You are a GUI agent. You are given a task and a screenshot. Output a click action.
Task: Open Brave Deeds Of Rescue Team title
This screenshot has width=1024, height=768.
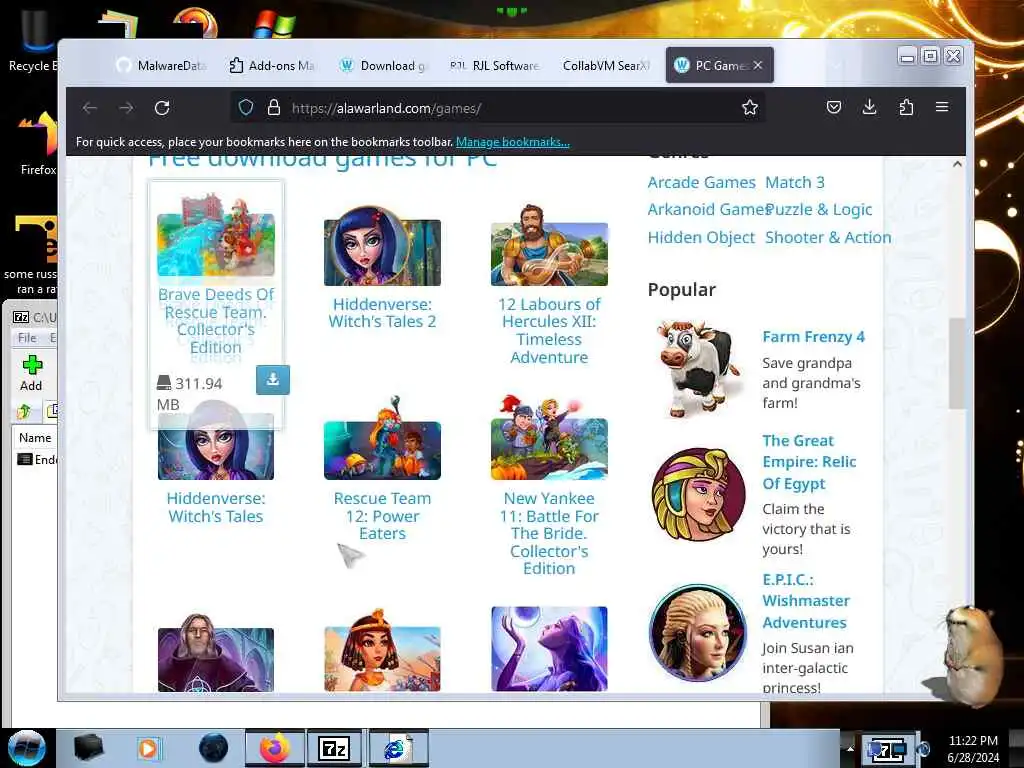click(x=216, y=321)
